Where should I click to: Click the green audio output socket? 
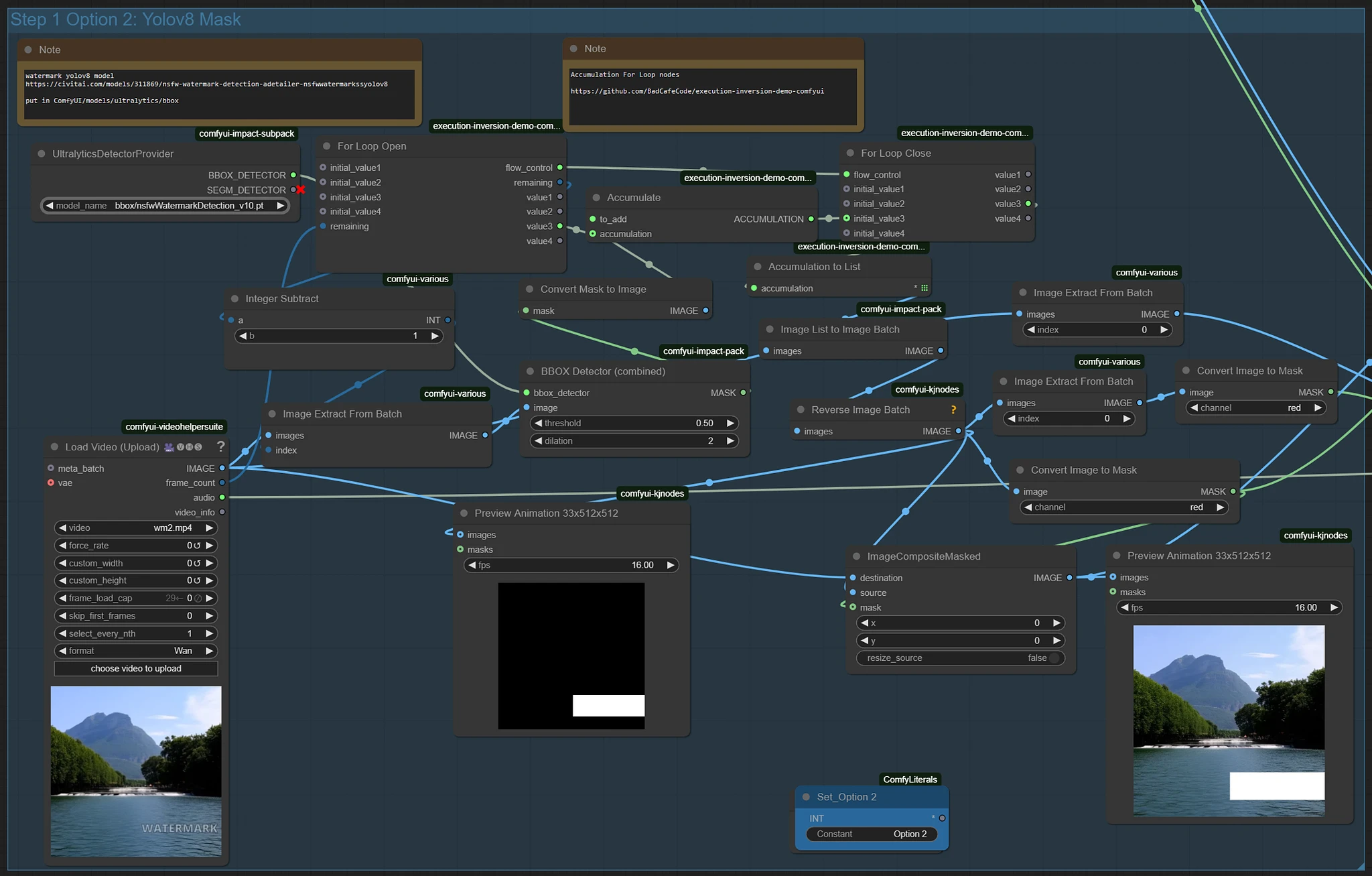point(222,497)
